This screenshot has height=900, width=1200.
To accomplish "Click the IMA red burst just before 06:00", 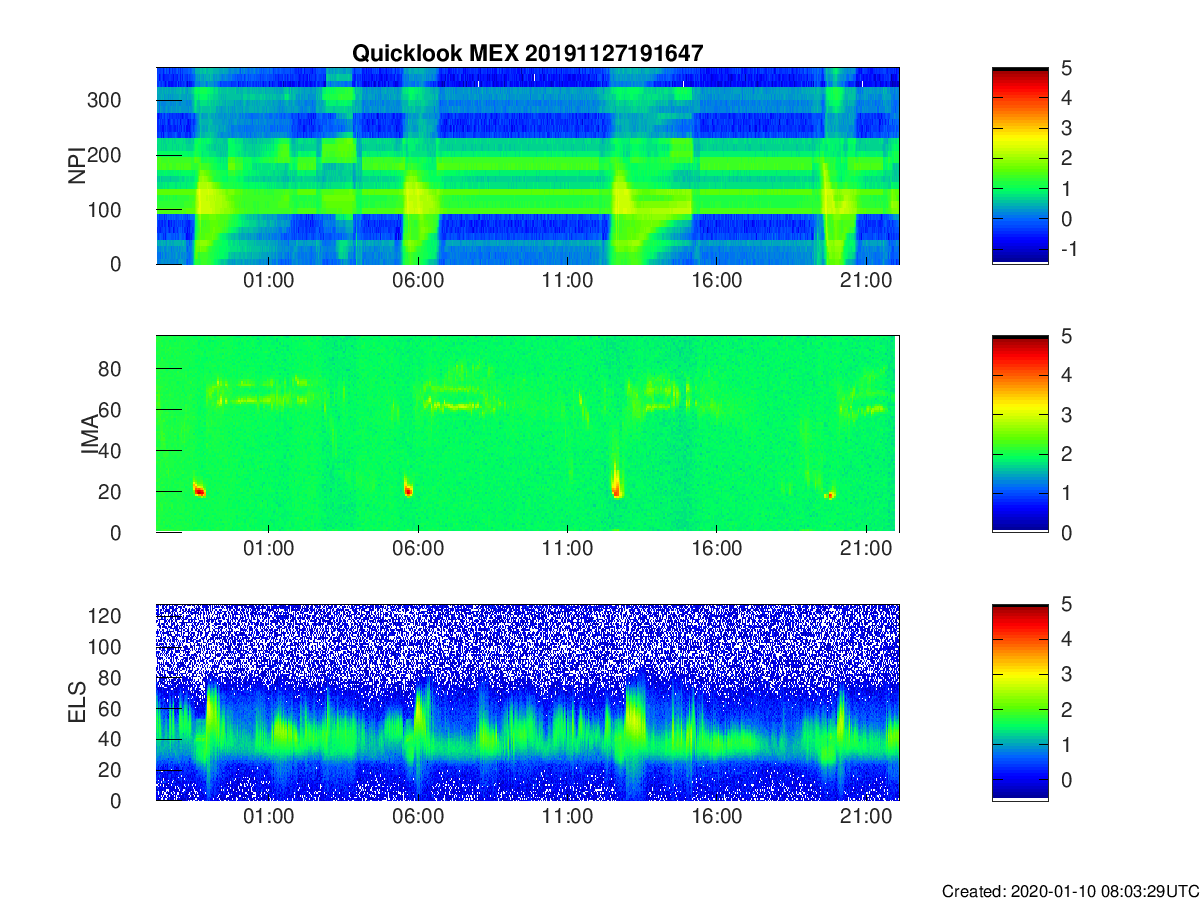I will (x=408, y=489).
